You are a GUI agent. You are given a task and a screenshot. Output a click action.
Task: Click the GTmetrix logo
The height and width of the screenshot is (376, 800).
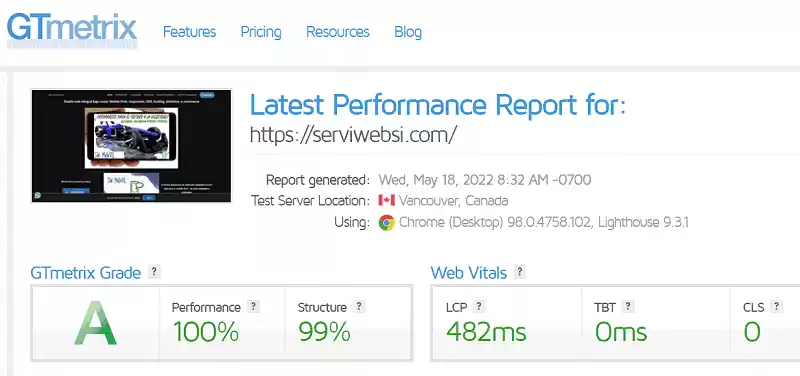point(72,31)
